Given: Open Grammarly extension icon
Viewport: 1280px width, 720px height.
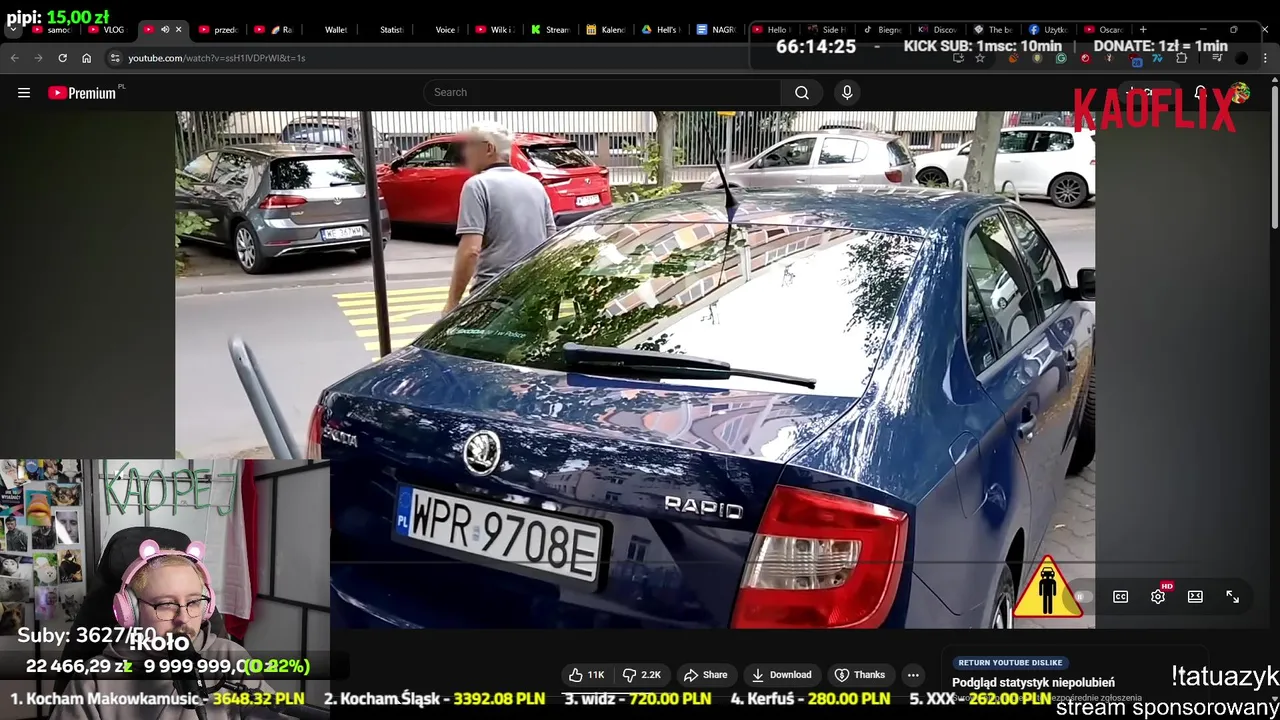Looking at the screenshot, I should click(x=1061, y=58).
